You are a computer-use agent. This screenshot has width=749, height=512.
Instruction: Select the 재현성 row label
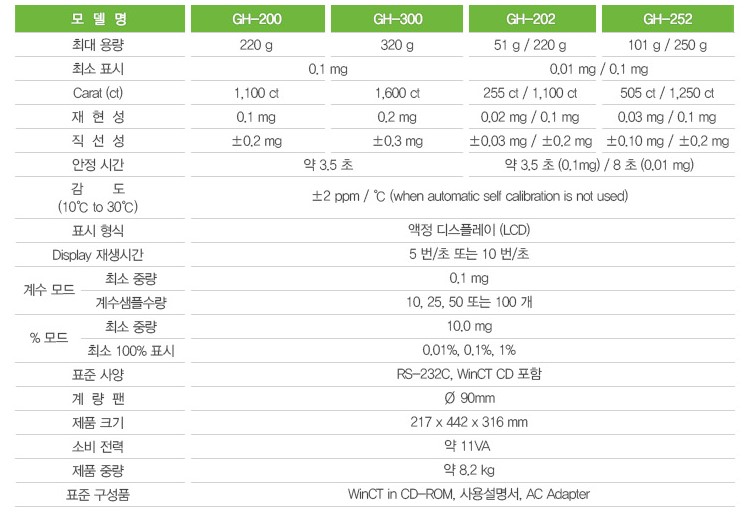tap(98, 117)
